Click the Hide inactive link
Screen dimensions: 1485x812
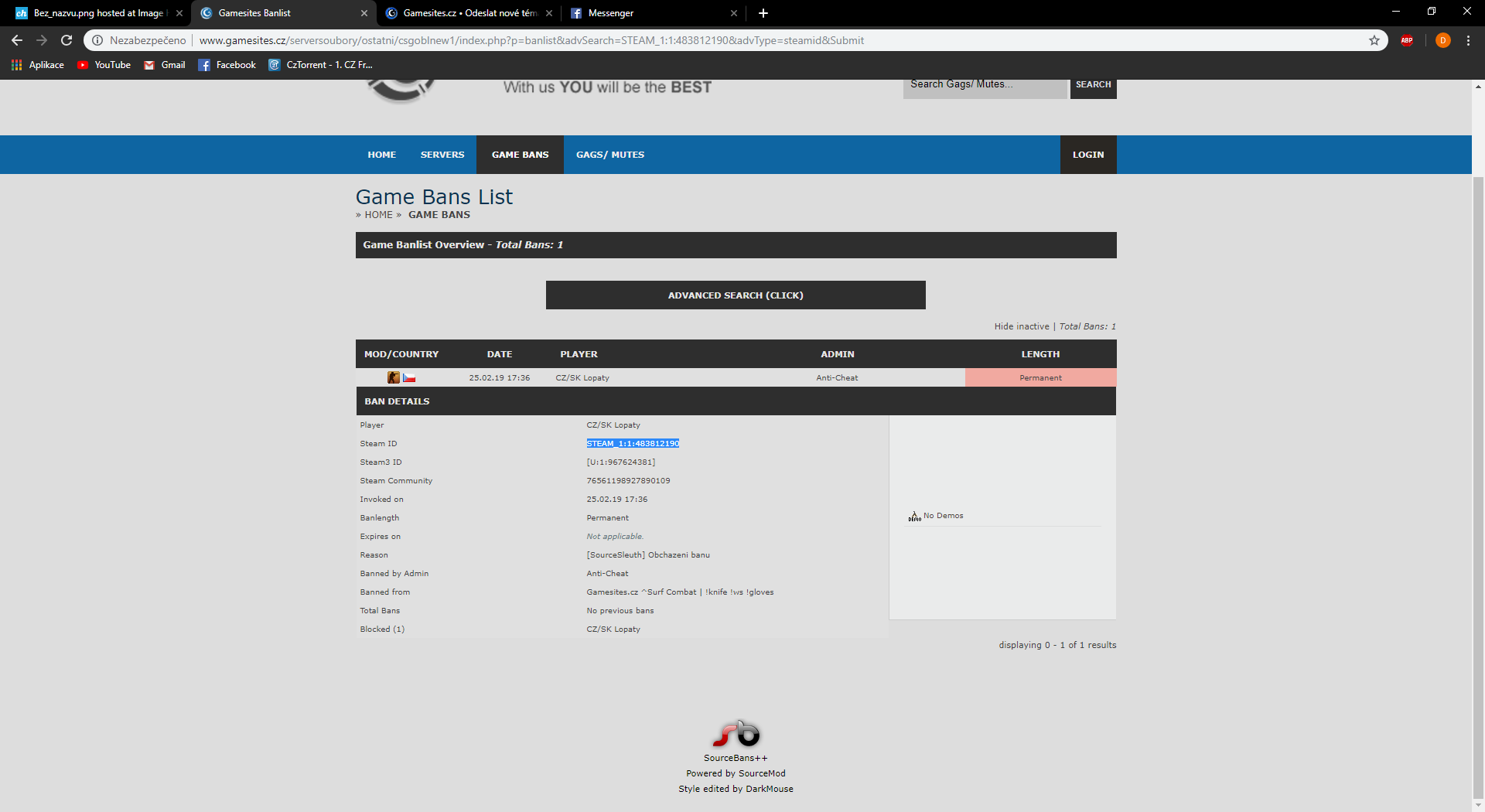pyautogui.click(x=1022, y=326)
